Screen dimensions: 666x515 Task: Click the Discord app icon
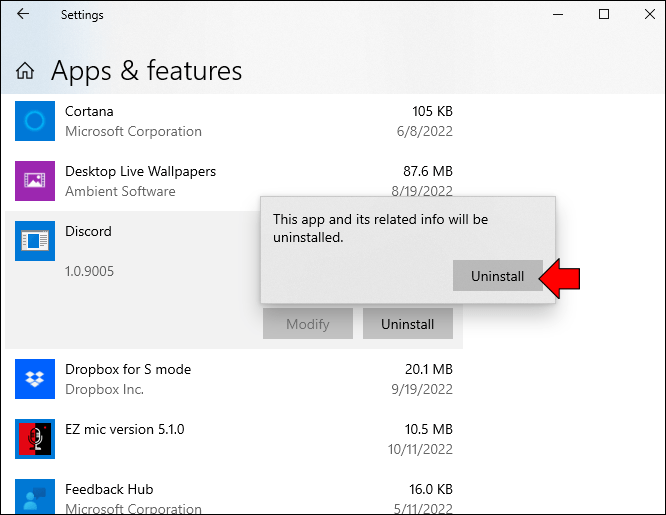click(35, 241)
